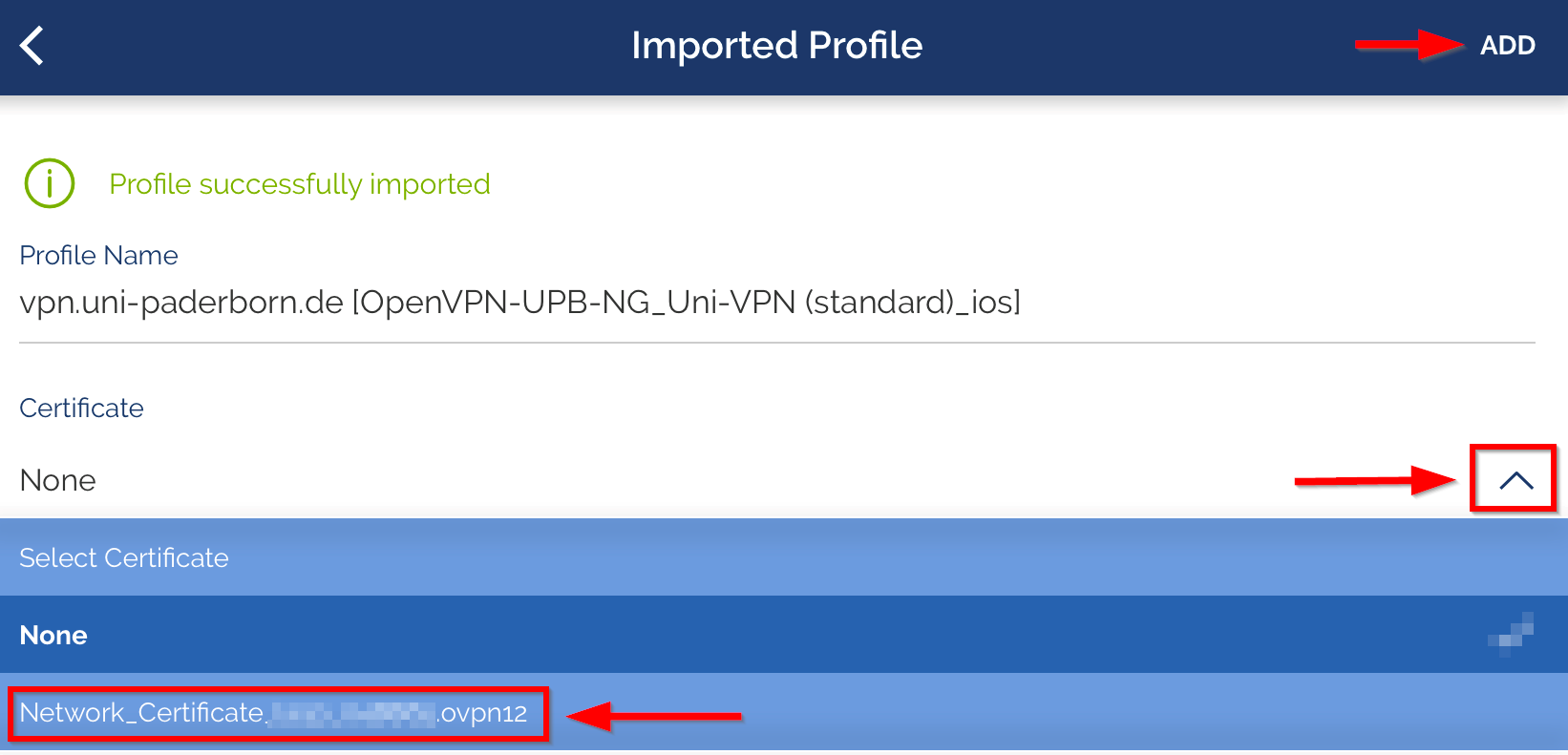Image resolution: width=1568 pixels, height=755 pixels.
Task: Click the red arrow next to Network_Certificate
Action: (x=655, y=715)
